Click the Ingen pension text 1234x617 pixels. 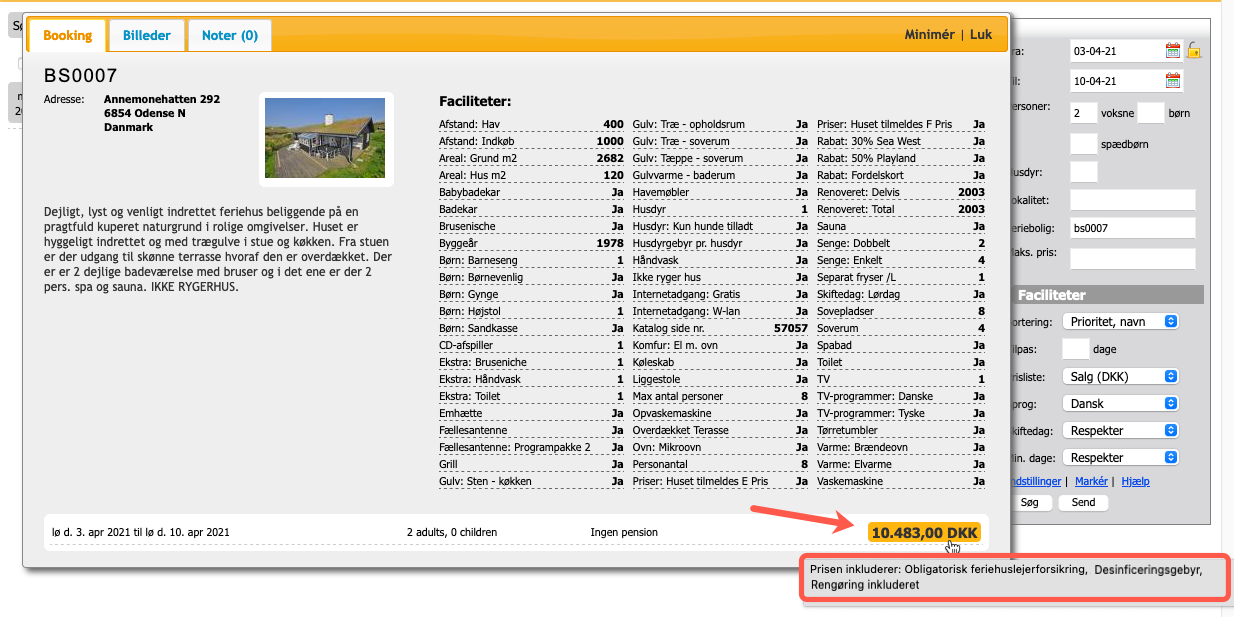(x=625, y=532)
